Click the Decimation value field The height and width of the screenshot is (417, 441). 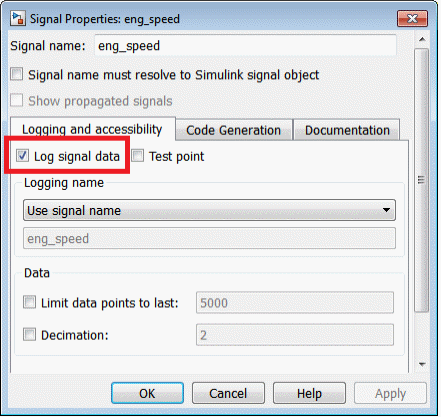[x=295, y=335]
